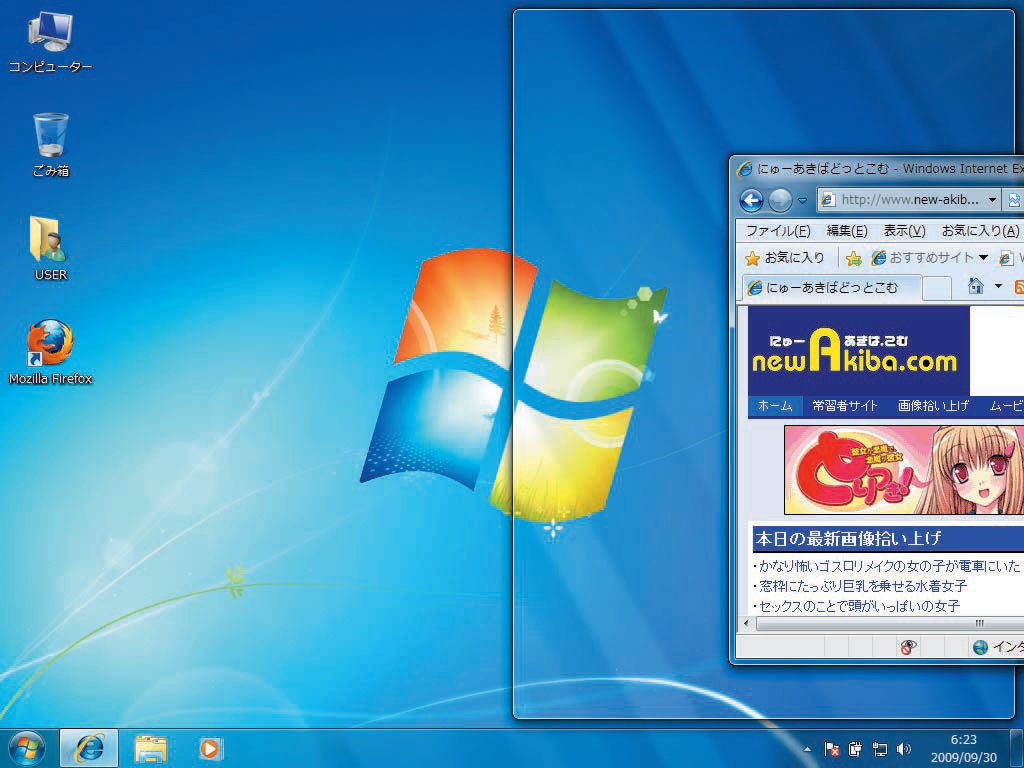Screen dimensions: 1024x768
Task: Open the Home button dropdown arrow
Action: point(998,286)
